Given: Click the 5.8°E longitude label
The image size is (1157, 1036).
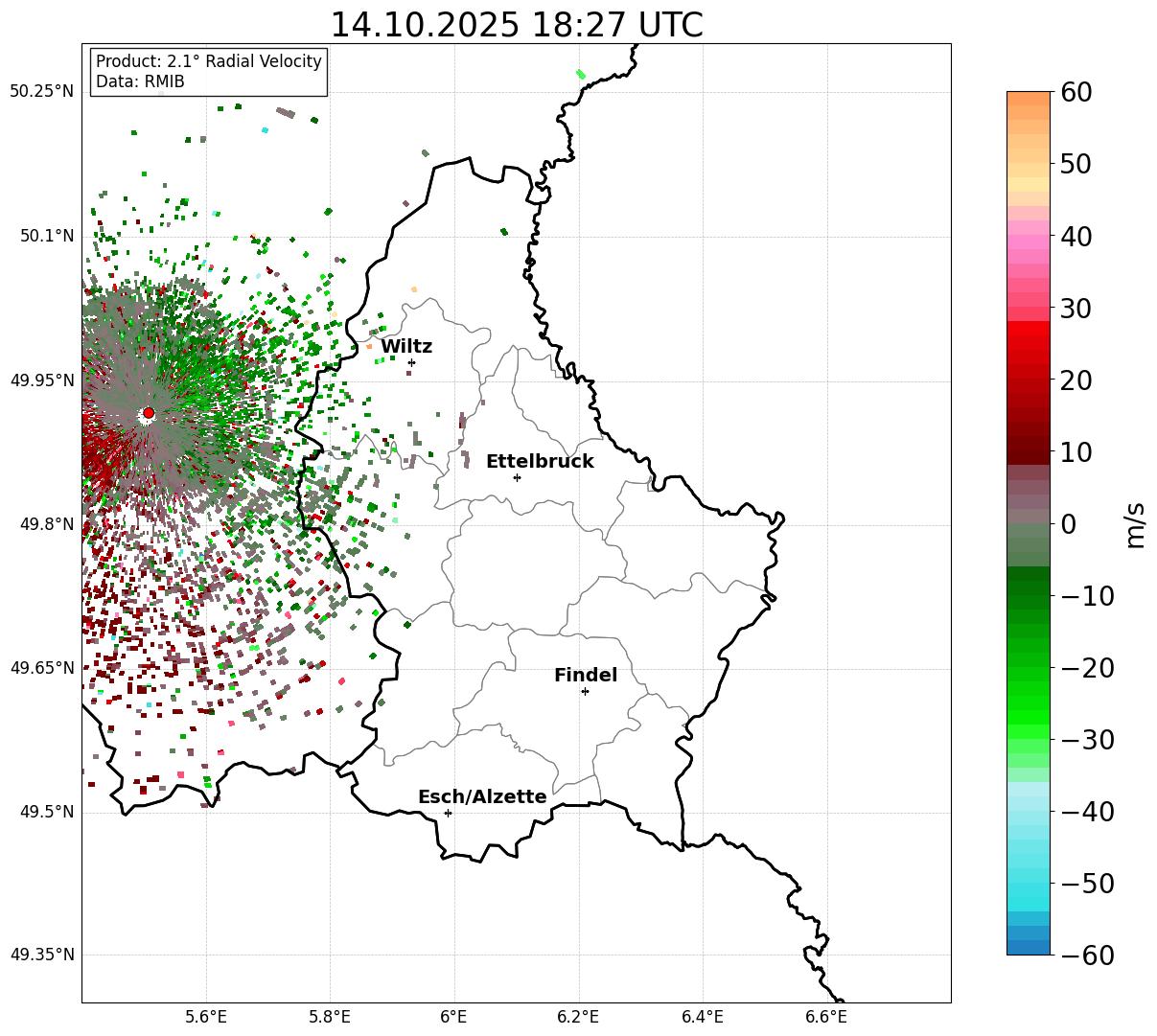Looking at the screenshot, I should tap(331, 1017).
